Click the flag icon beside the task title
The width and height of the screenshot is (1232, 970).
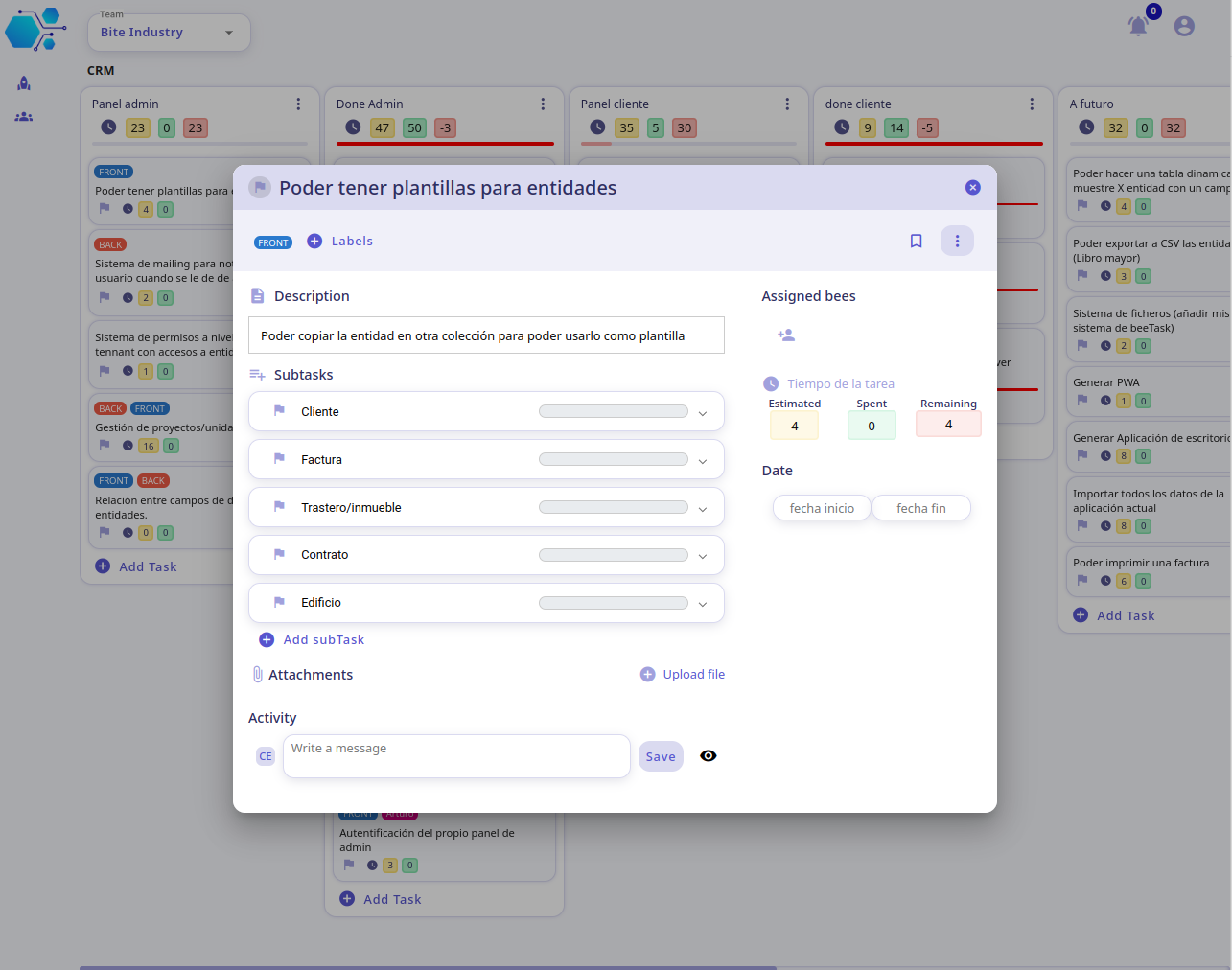click(x=260, y=187)
